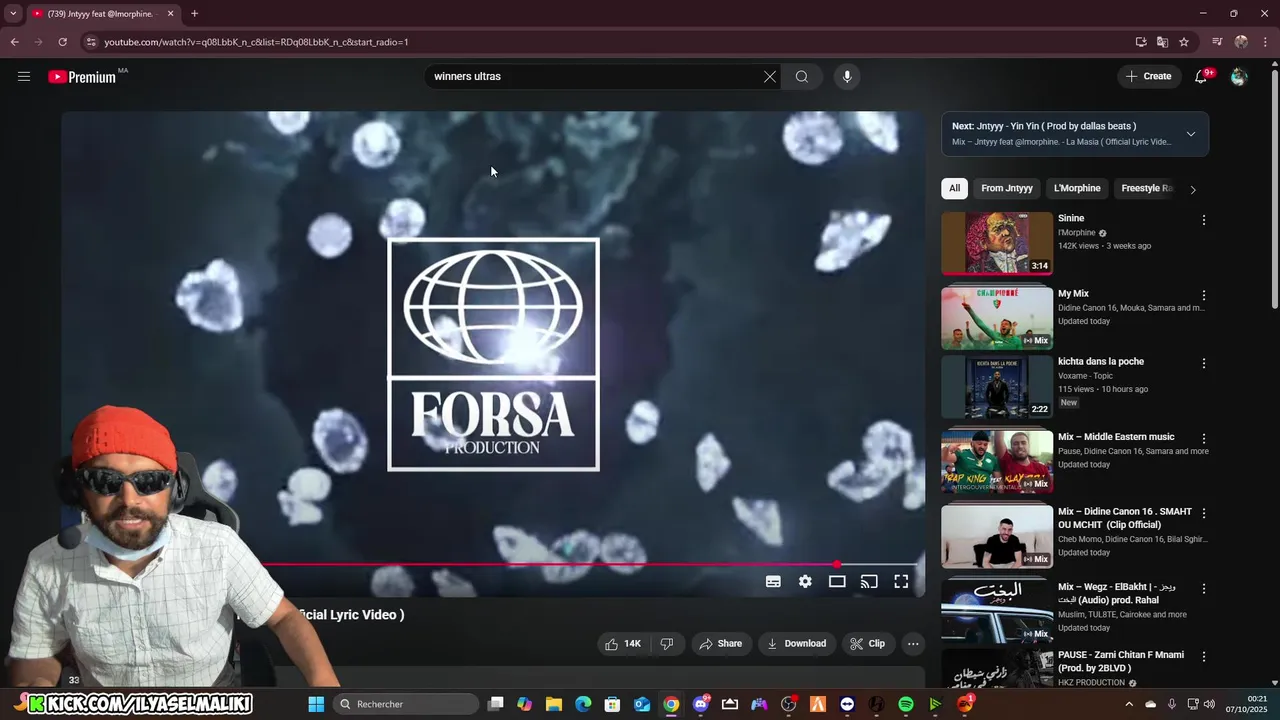
Task: Open Mix – Middle Eastern music
Action: (997, 461)
